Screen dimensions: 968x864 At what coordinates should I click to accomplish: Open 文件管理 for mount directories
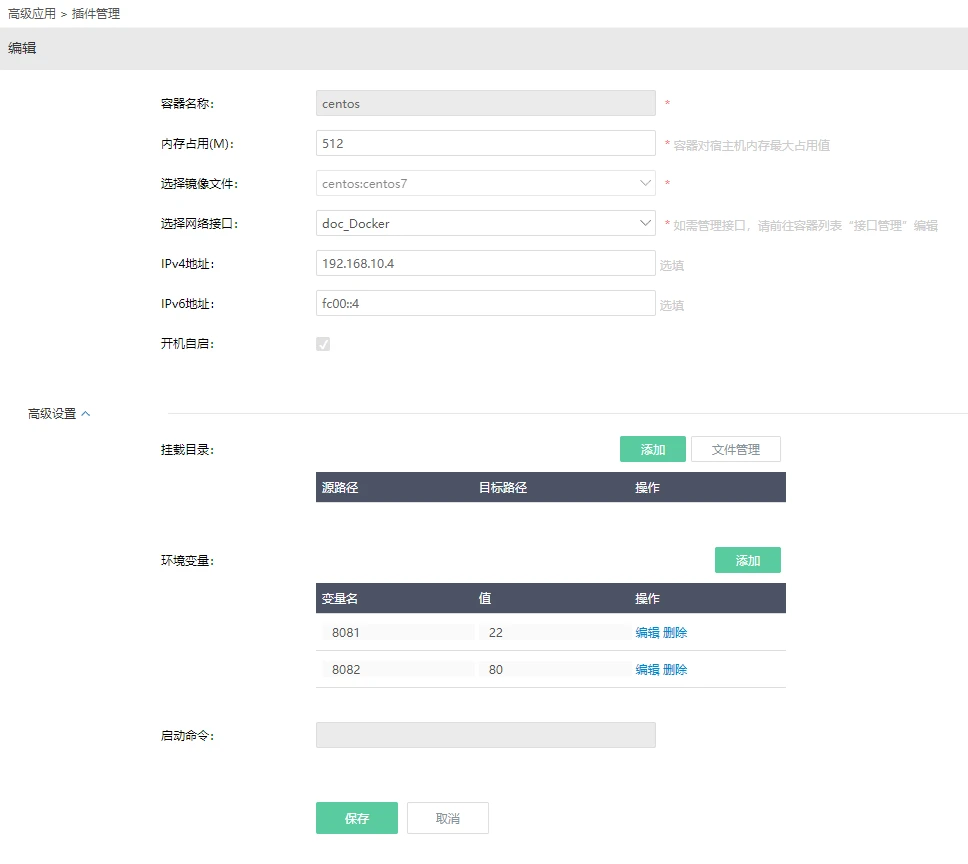point(735,450)
